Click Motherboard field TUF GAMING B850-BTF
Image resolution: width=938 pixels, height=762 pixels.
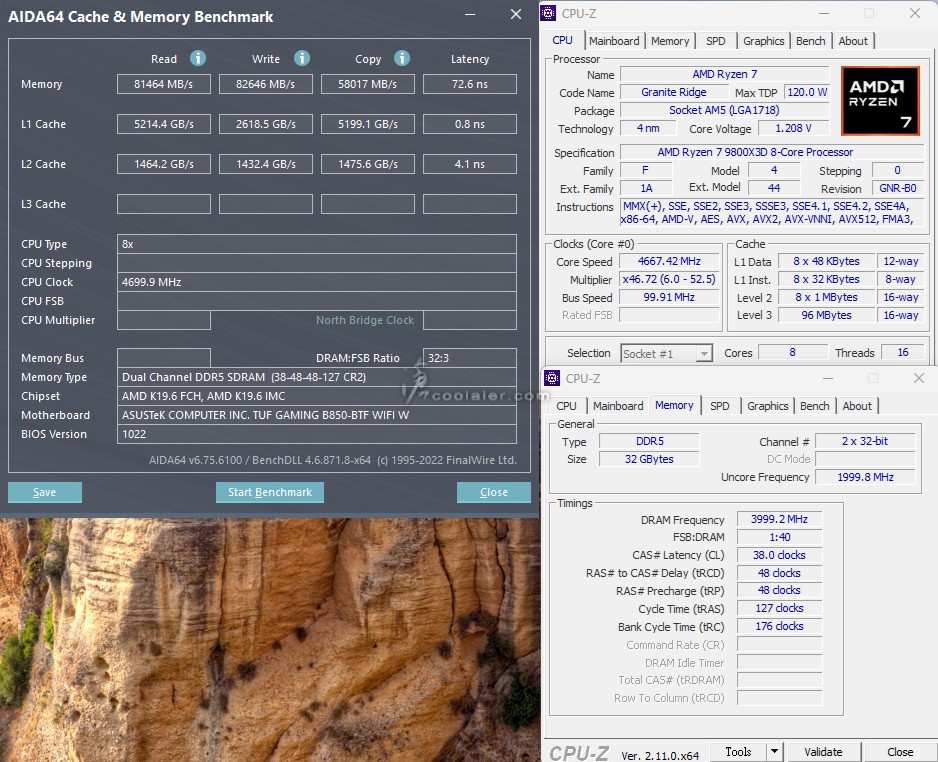coord(316,415)
